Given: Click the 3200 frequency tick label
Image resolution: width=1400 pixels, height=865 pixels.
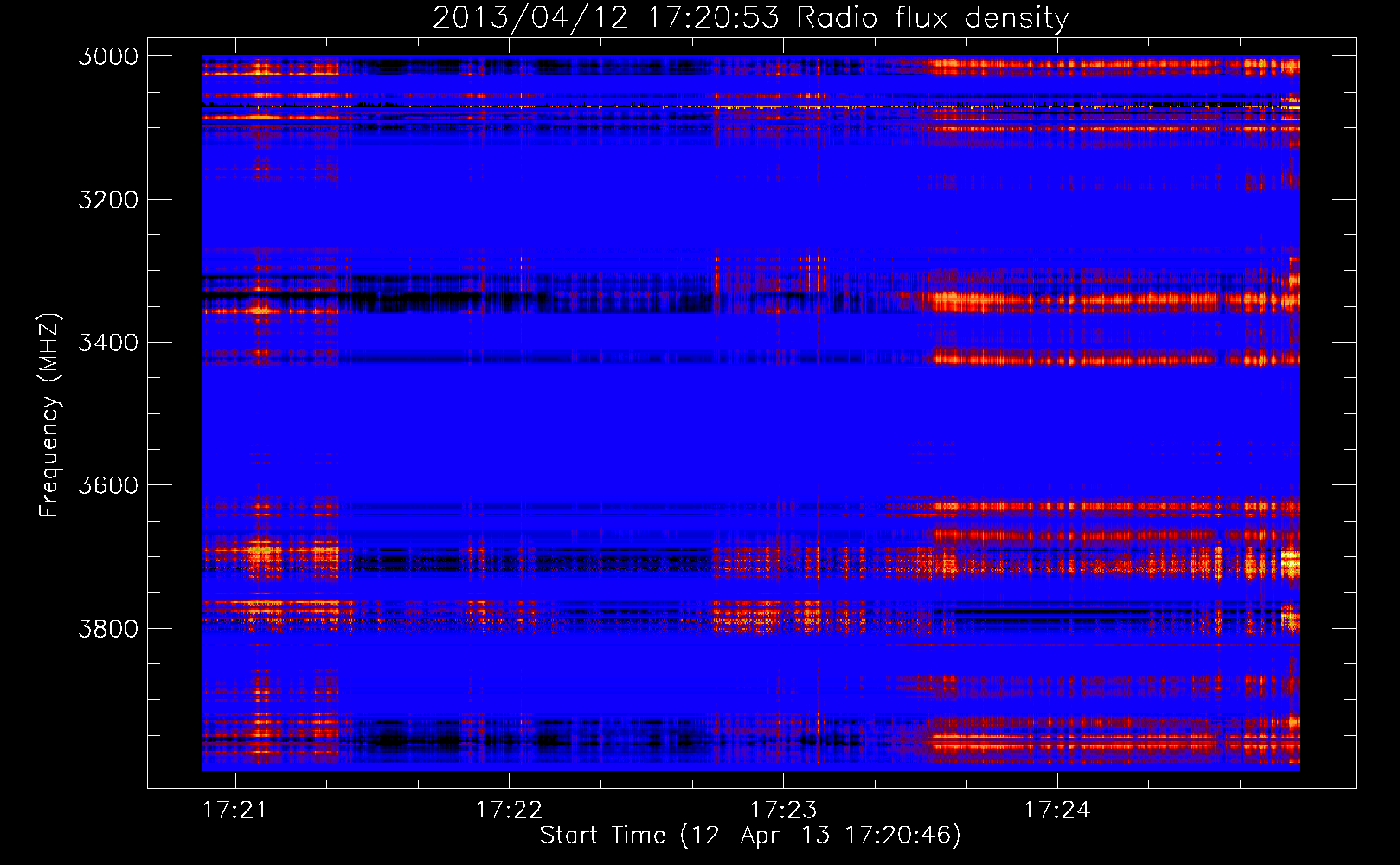Looking at the screenshot, I should [x=108, y=200].
